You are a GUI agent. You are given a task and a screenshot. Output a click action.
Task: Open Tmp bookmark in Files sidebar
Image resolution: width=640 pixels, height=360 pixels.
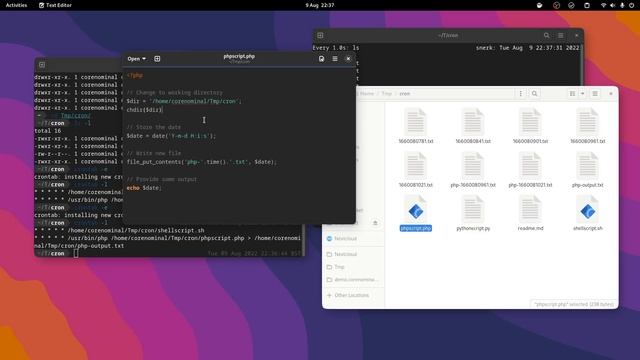click(354, 267)
